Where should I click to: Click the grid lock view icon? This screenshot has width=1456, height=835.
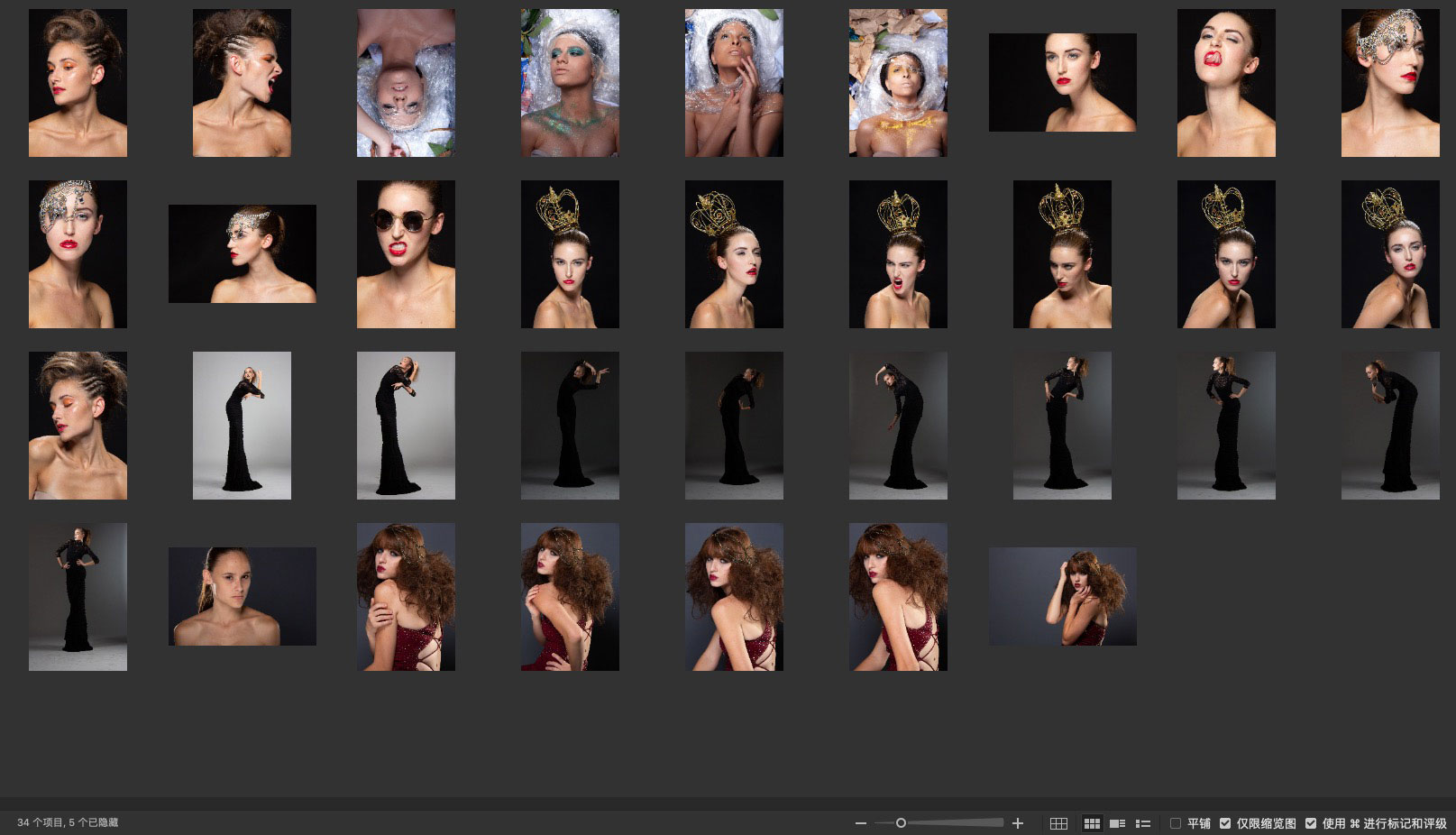click(1058, 823)
